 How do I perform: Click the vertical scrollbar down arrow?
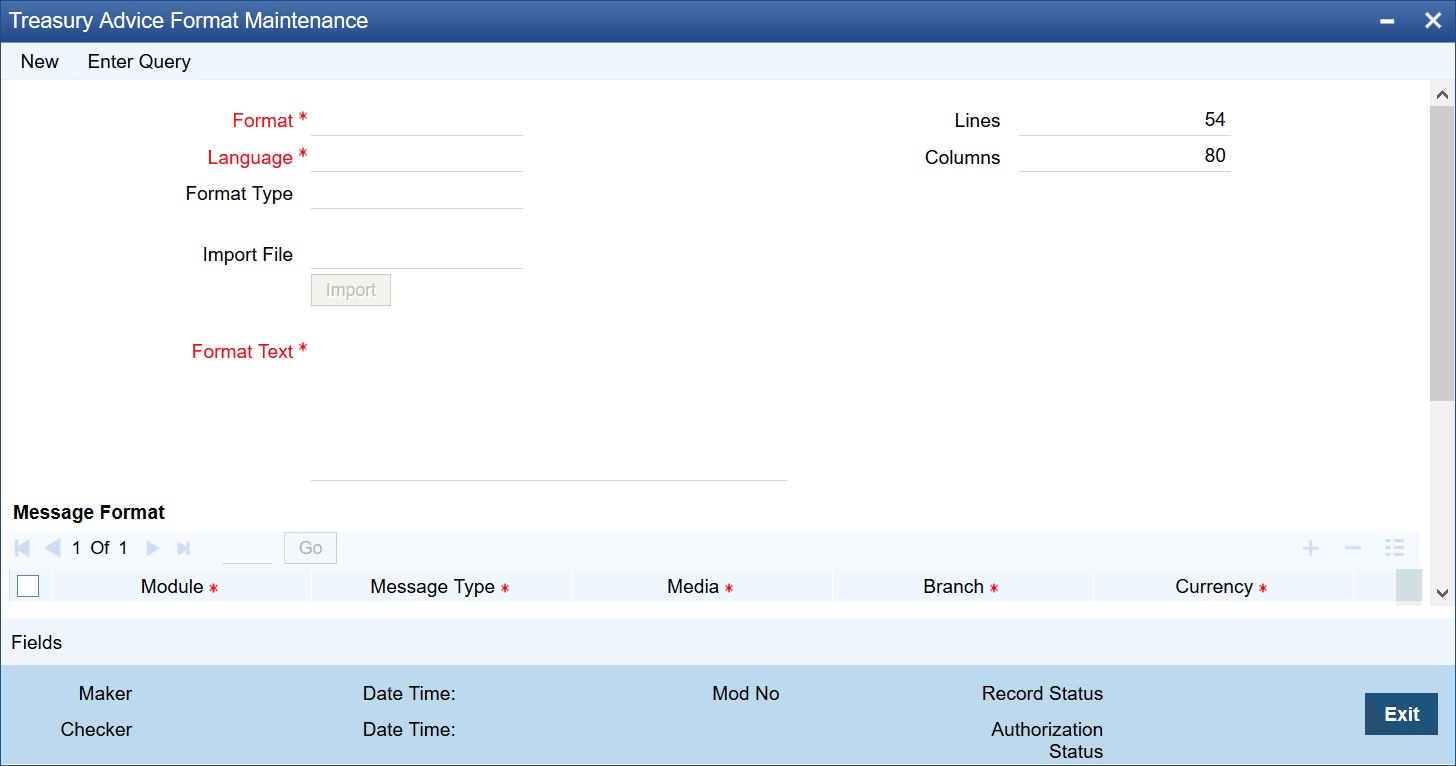(x=1442, y=593)
